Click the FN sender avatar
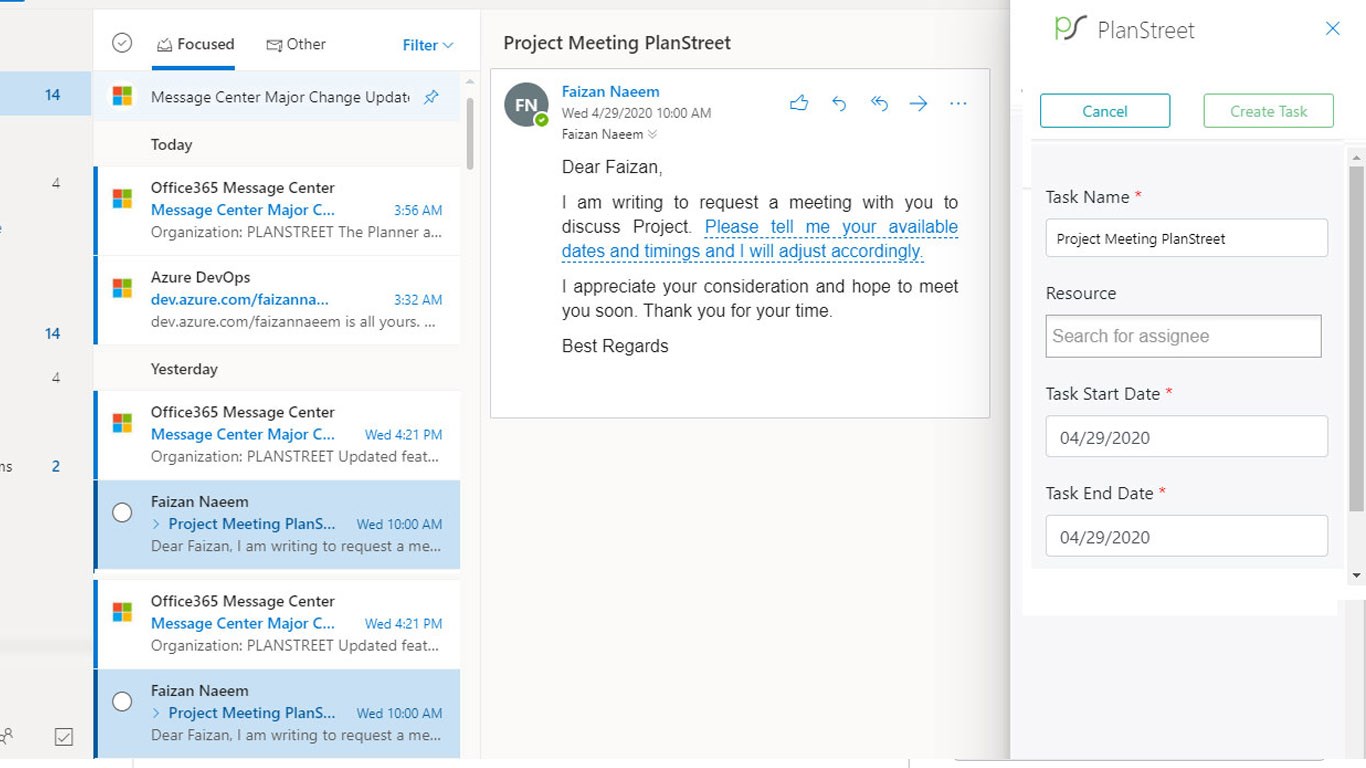Viewport: 1366px width, 768px height. pyautogui.click(x=526, y=105)
